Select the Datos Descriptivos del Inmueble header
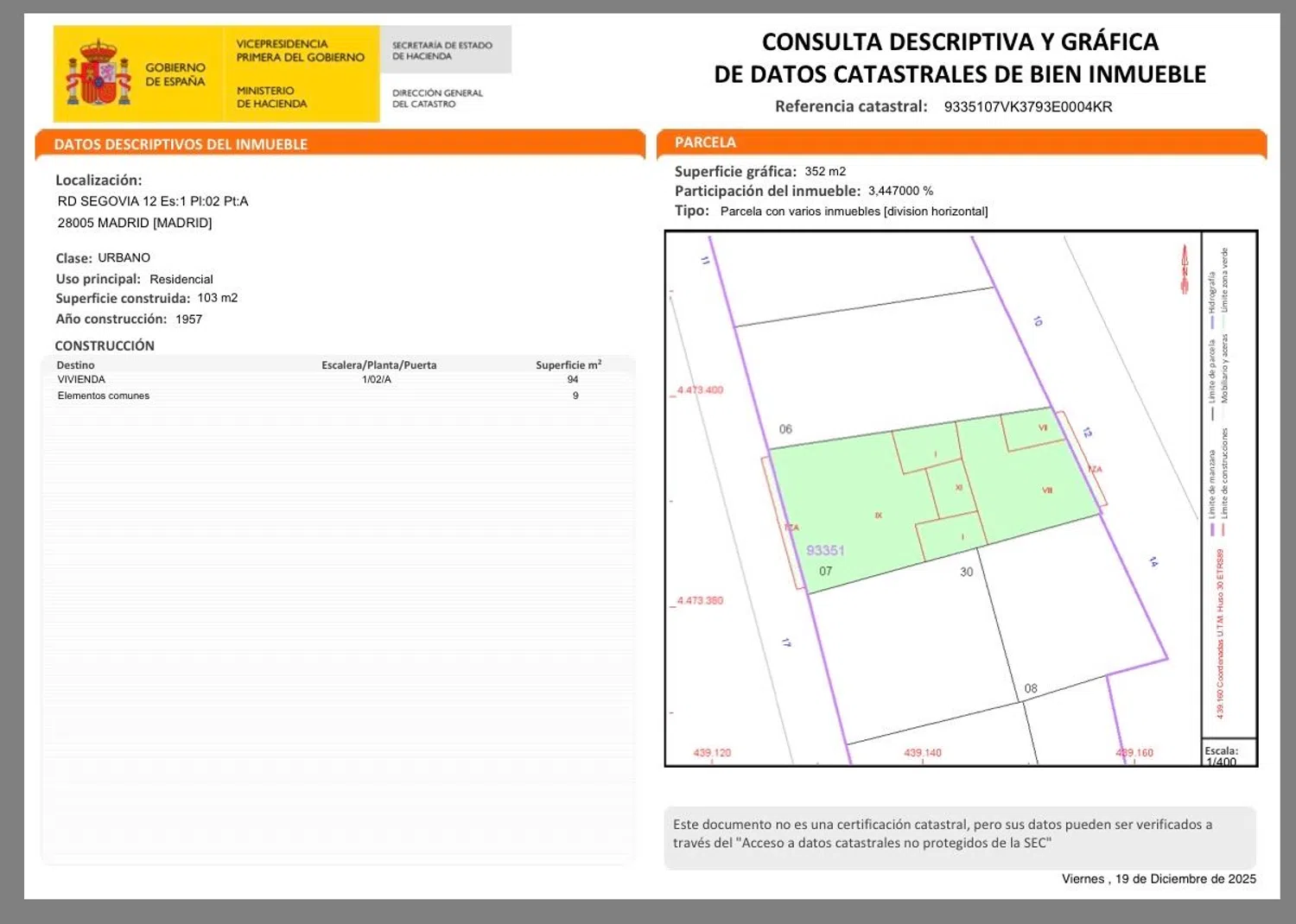This screenshot has height=924, width=1296. 181,144
